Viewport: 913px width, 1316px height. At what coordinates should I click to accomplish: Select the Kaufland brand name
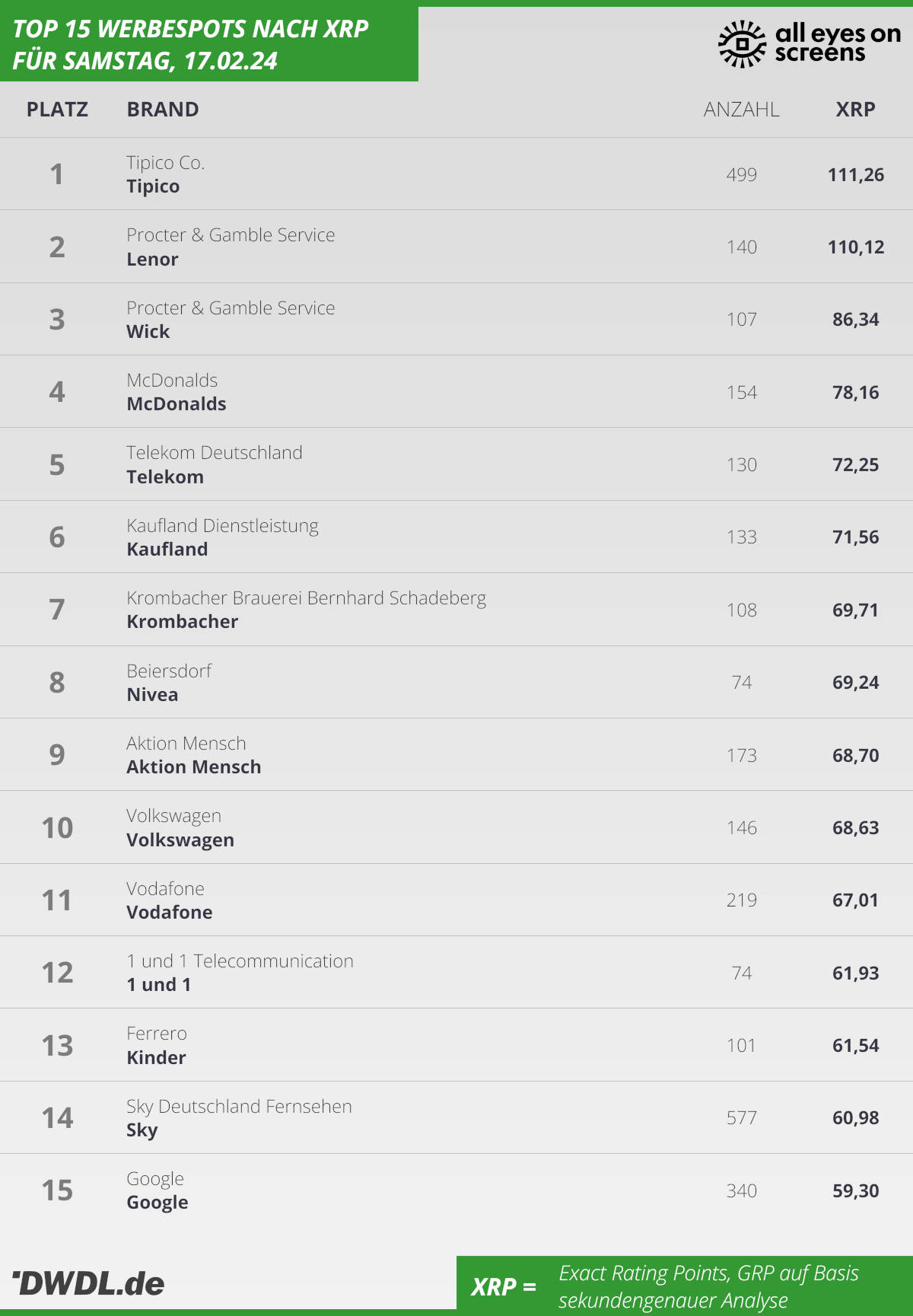pos(167,550)
